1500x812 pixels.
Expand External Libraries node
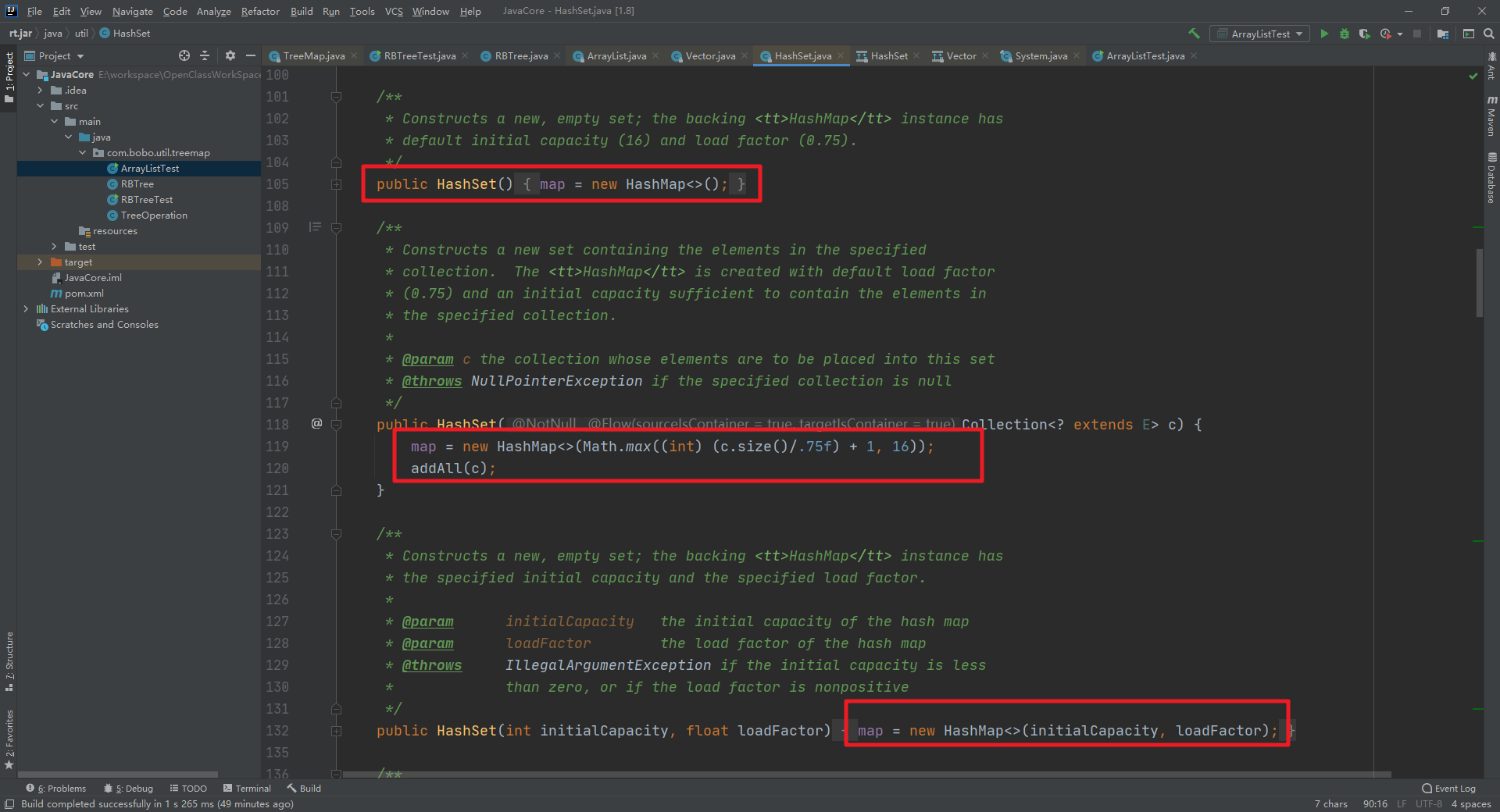[27, 308]
